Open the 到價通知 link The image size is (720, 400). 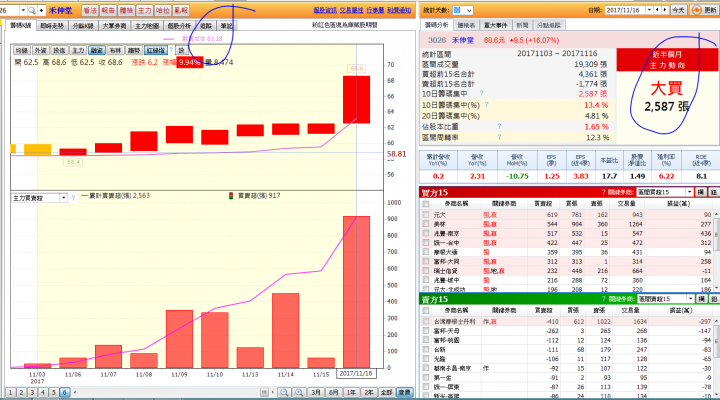(x=399, y=10)
